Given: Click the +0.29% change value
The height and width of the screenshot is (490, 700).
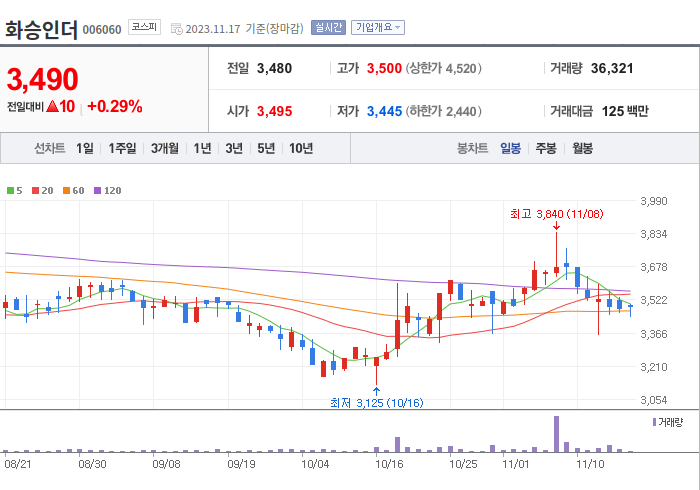Looking at the screenshot, I should (x=115, y=106).
